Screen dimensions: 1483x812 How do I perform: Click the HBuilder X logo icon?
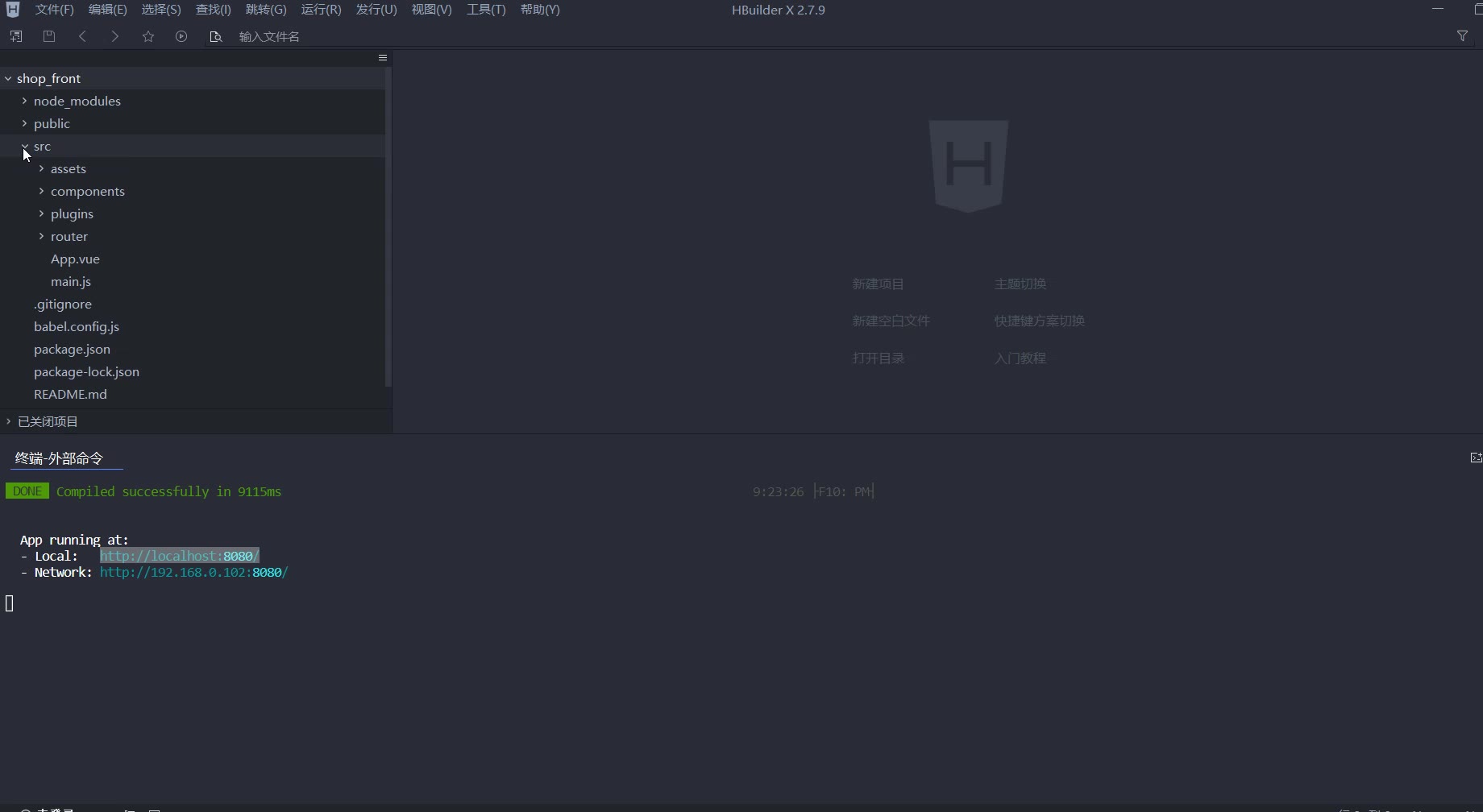coord(12,10)
